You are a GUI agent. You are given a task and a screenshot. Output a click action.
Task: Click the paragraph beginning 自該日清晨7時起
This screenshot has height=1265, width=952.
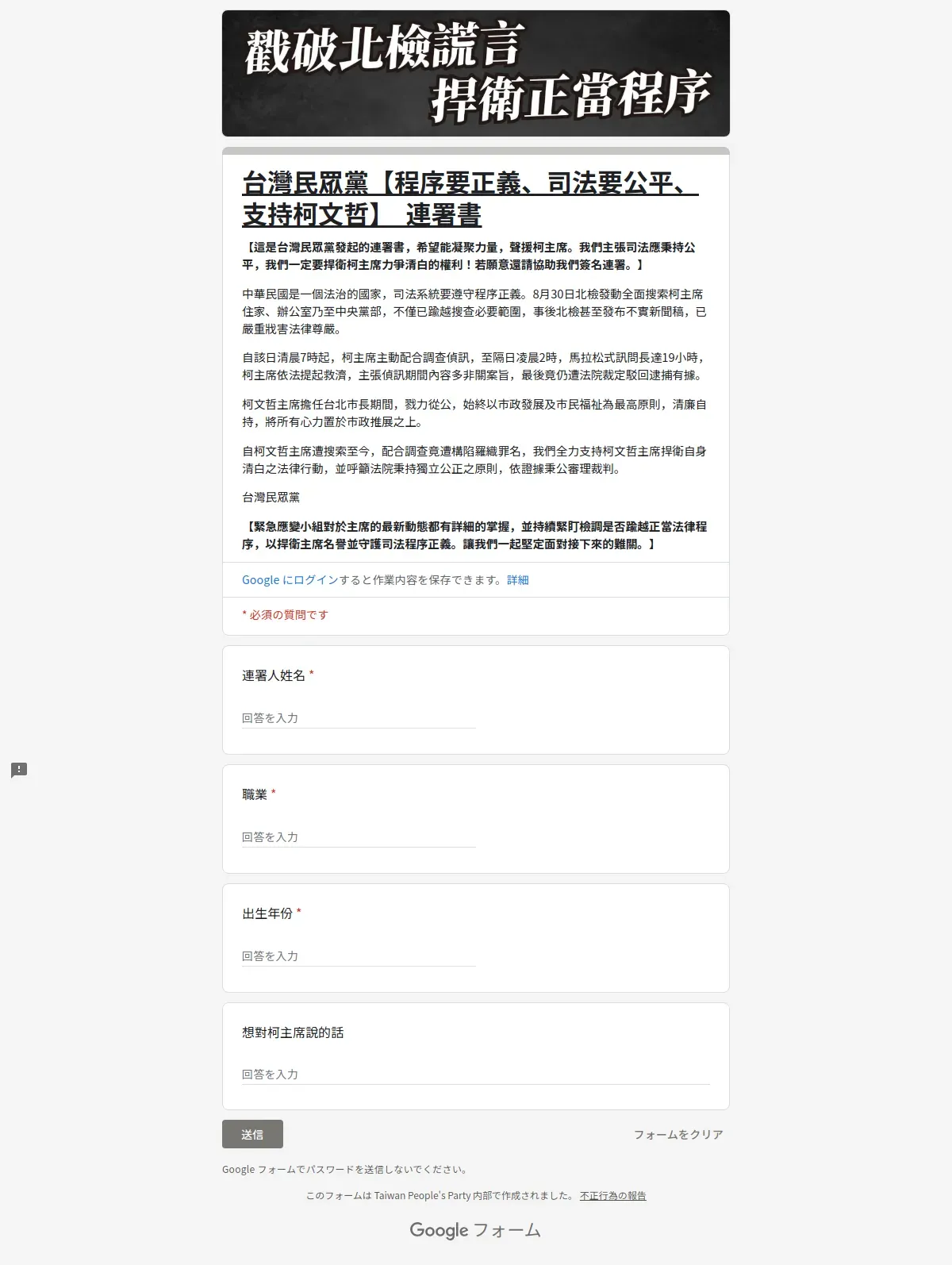click(474, 367)
